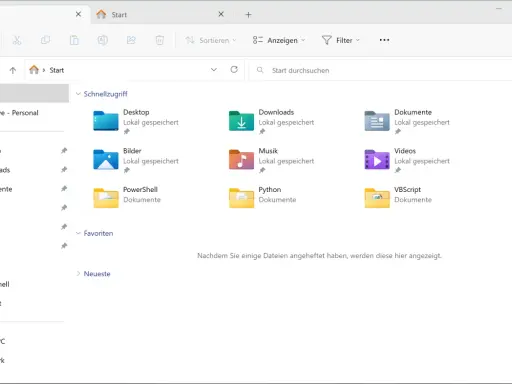Click the pin icon under Dokumente folder
Image resolution: width=512 pixels, height=384 pixels.
pyautogui.click(x=398, y=132)
